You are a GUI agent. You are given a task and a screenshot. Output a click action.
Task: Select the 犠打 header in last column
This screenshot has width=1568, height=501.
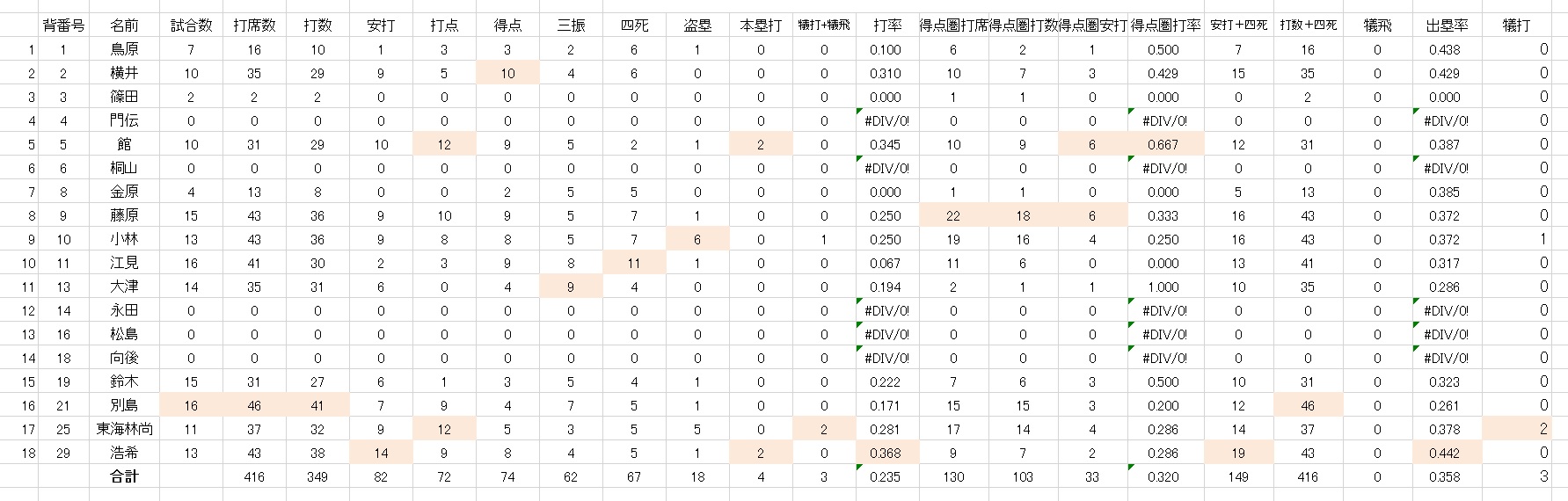click(1516, 25)
